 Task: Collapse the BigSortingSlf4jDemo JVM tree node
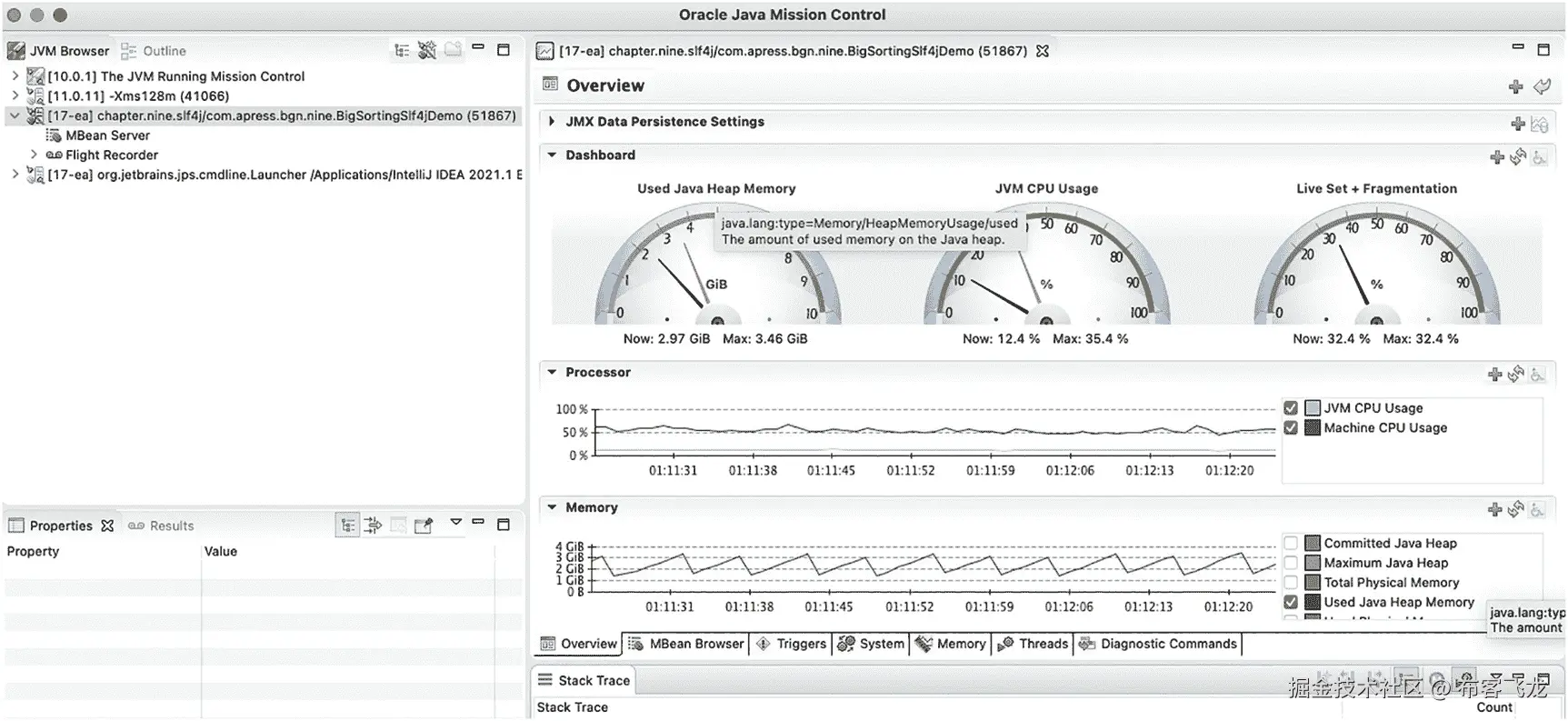tap(15, 115)
